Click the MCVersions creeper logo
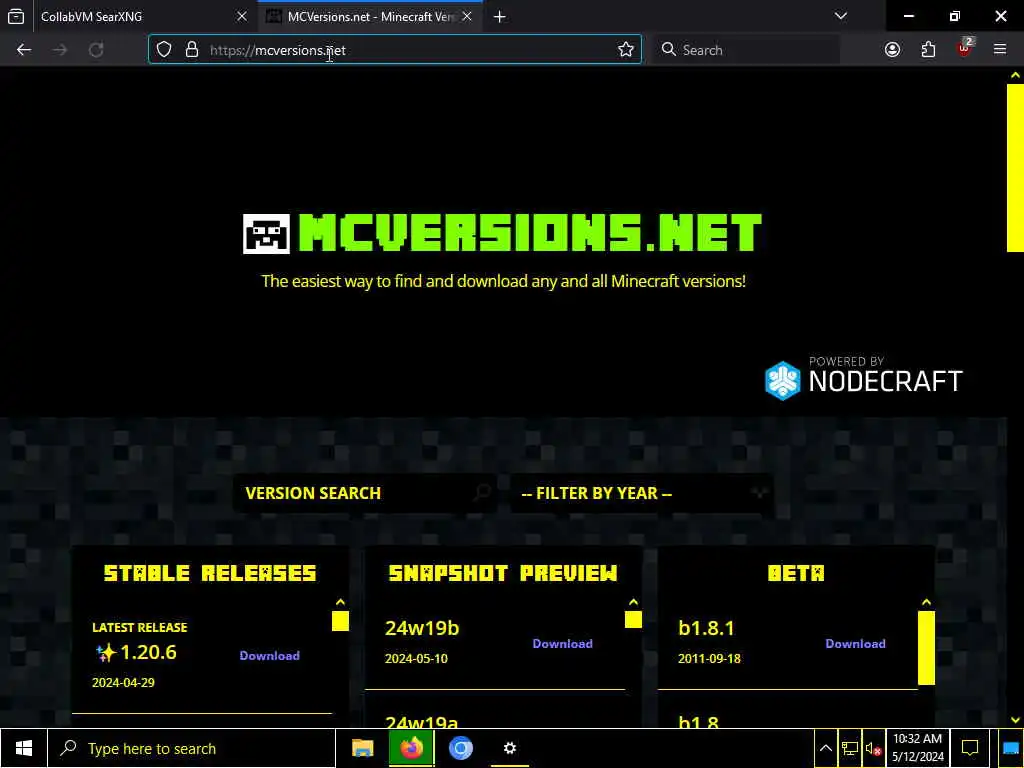Image resolution: width=1024 pixels, height=768 pixels. click(266, 233)
